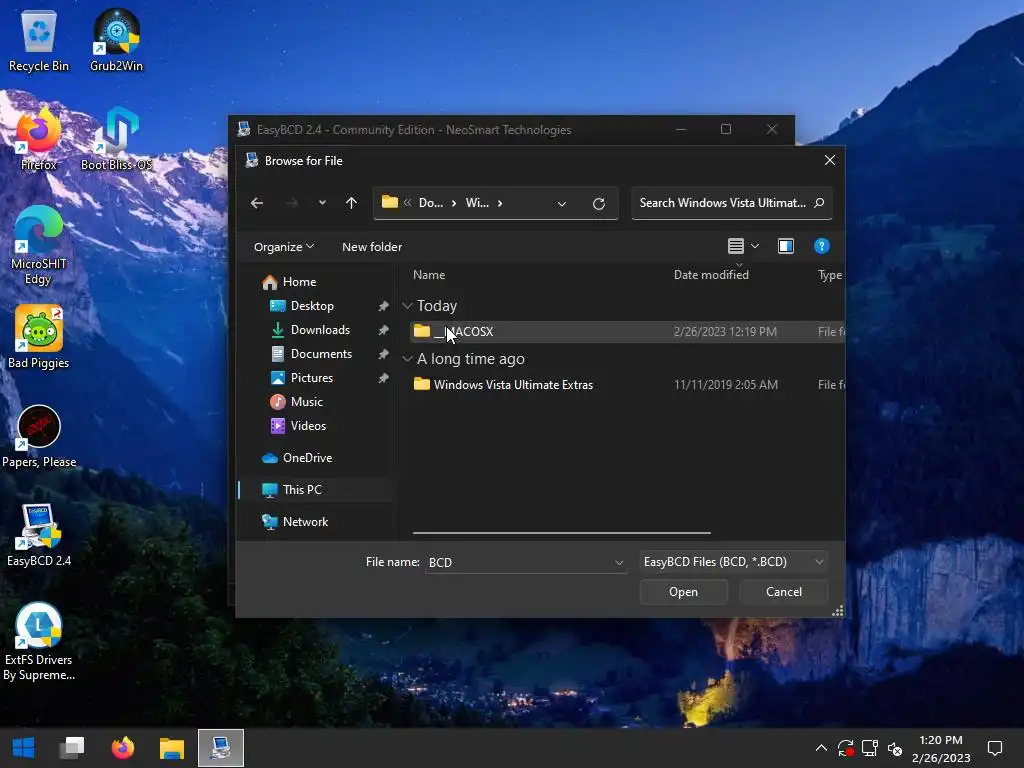Open the Windows Start menu
Screen dimensions: 1024x768
click(x=24, y=748)
